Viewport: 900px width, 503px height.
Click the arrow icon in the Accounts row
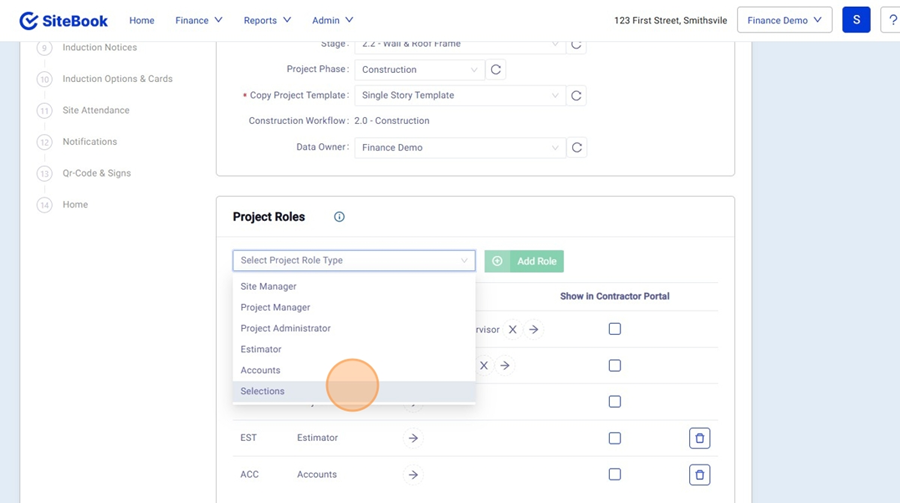[413, 475]
